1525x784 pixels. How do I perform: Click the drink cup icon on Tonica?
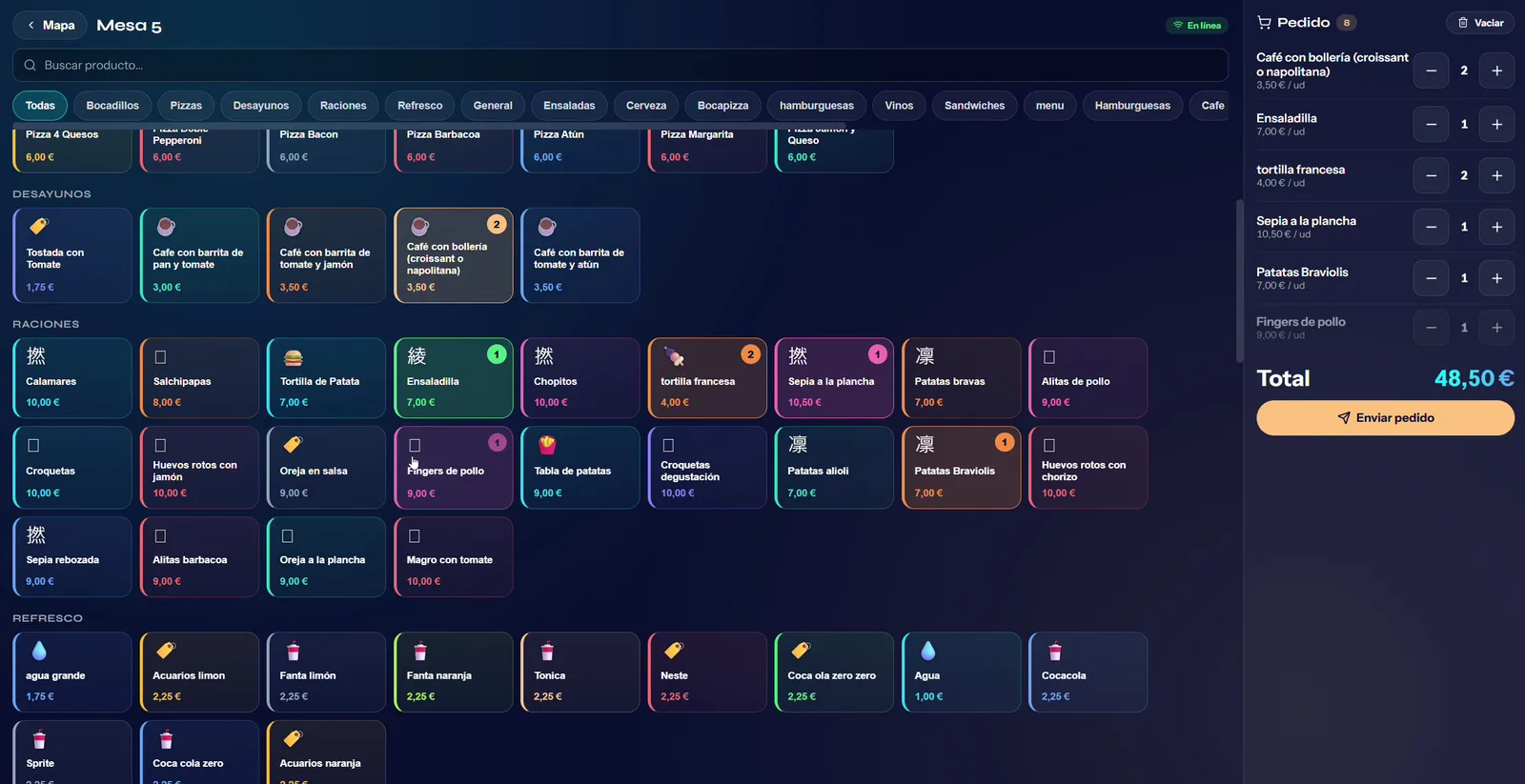547,652
